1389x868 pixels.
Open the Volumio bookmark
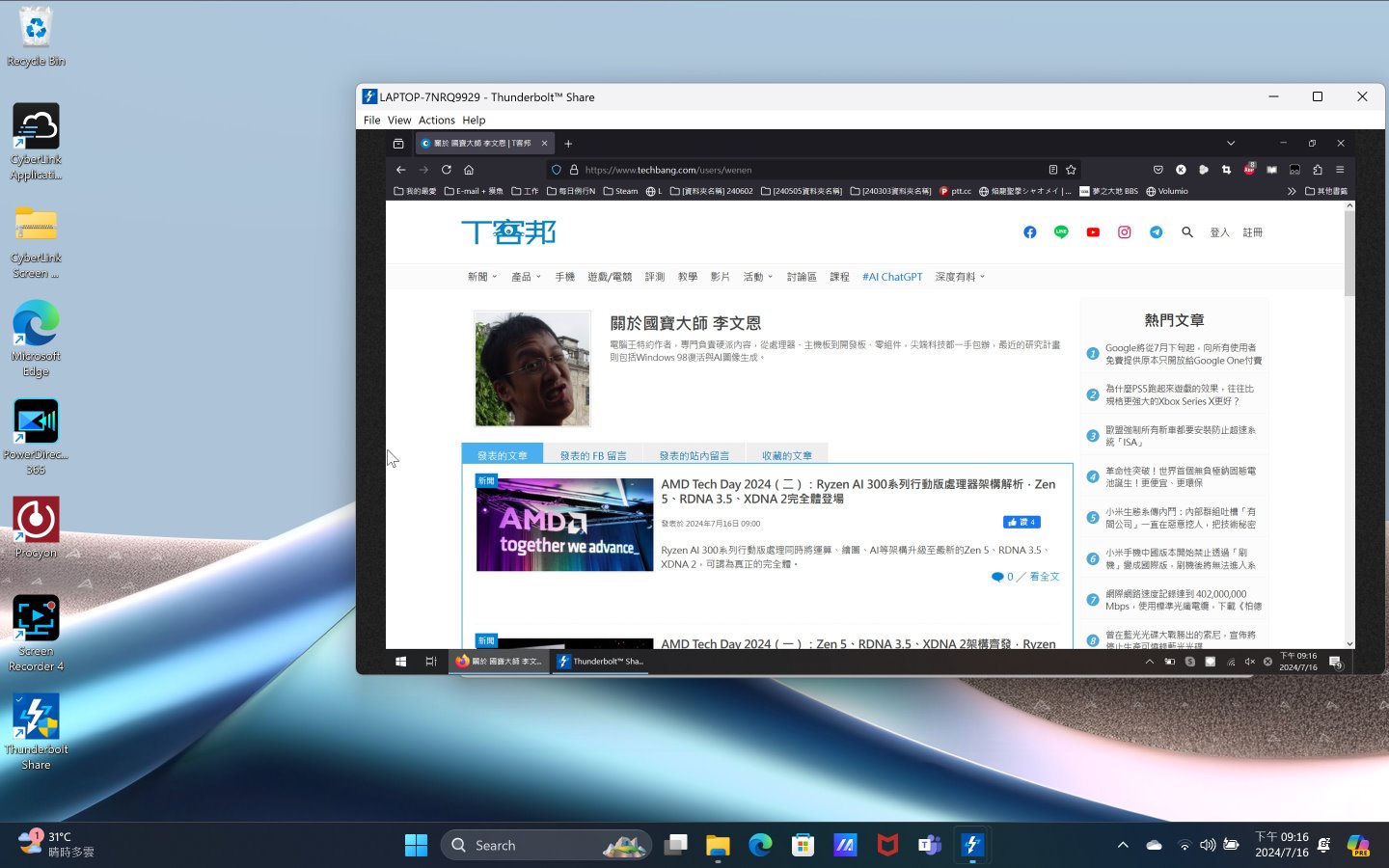[1167, 191]
